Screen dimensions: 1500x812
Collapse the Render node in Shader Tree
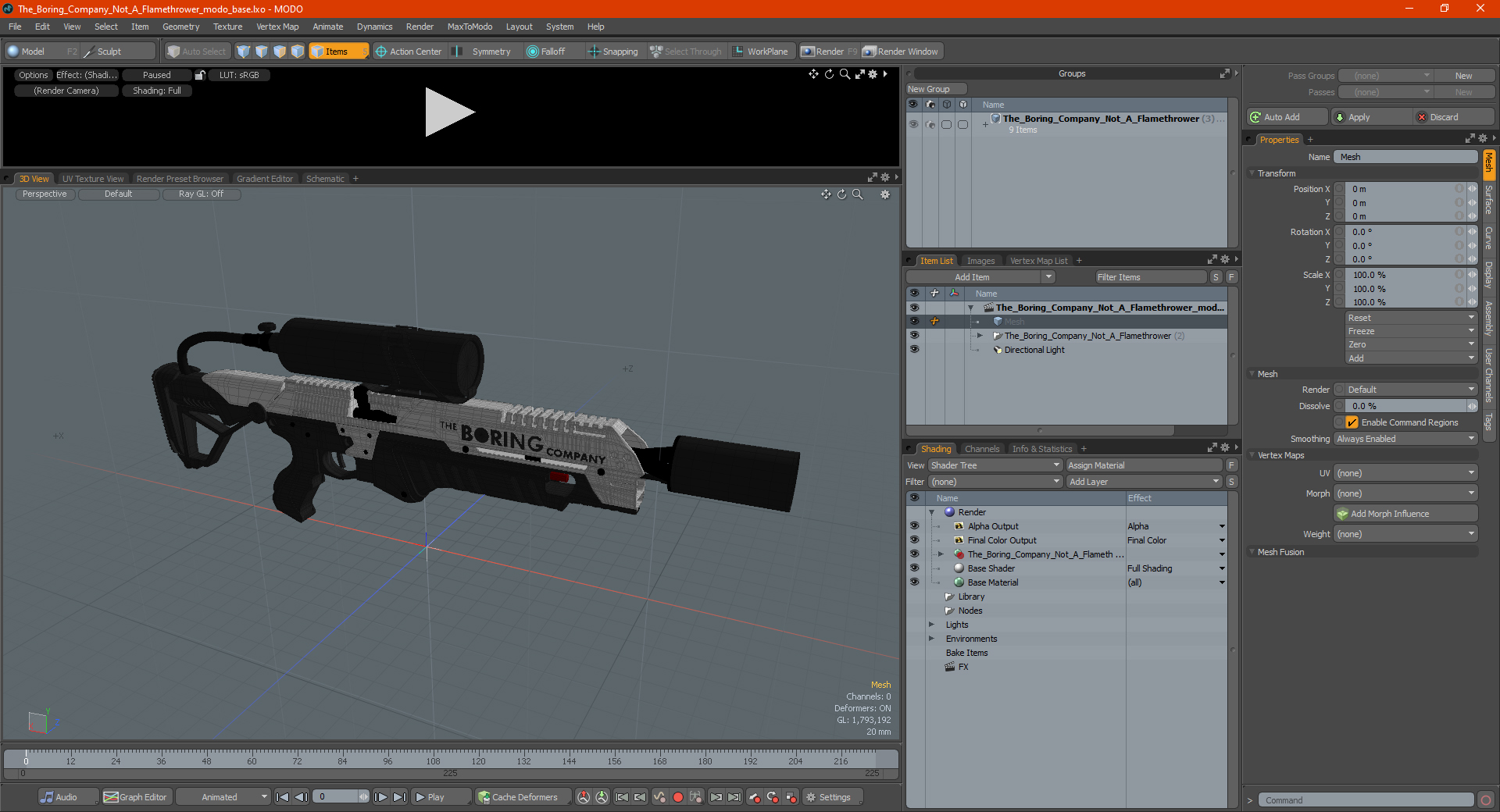[x=932, y=512]
